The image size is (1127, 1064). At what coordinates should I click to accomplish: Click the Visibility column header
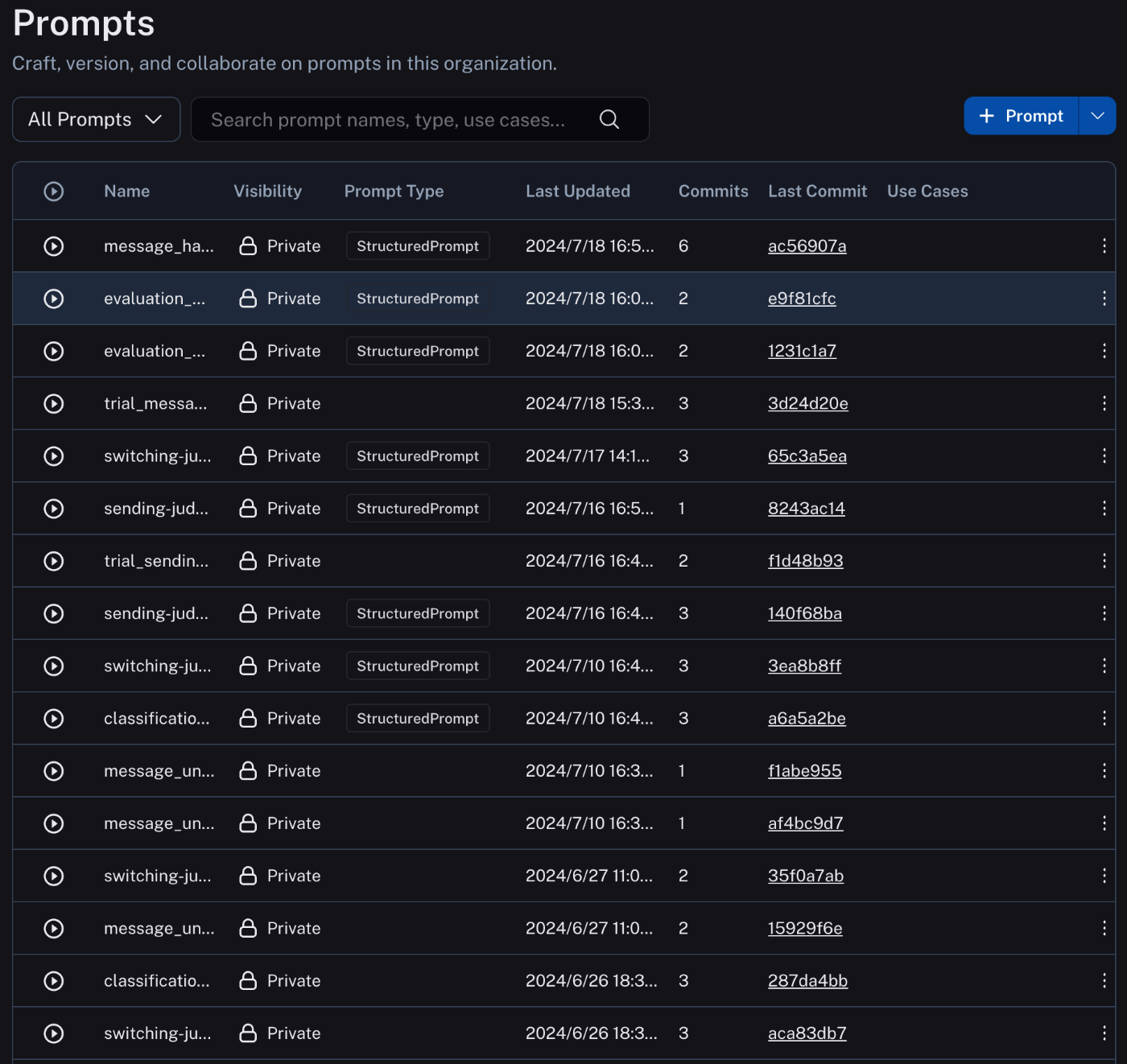268,192
